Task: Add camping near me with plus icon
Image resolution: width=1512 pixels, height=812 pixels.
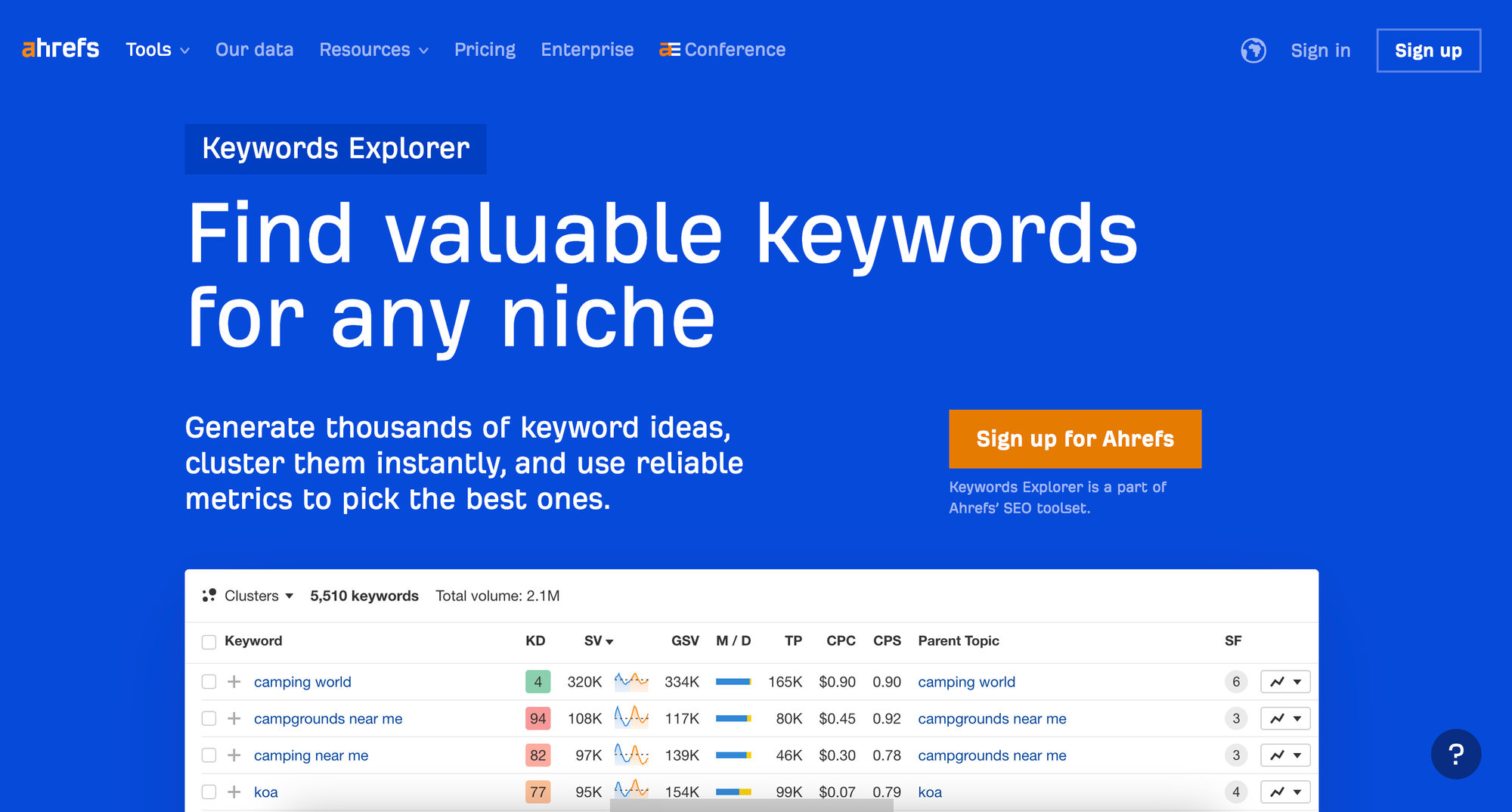Action: click(x=234, y=755)
